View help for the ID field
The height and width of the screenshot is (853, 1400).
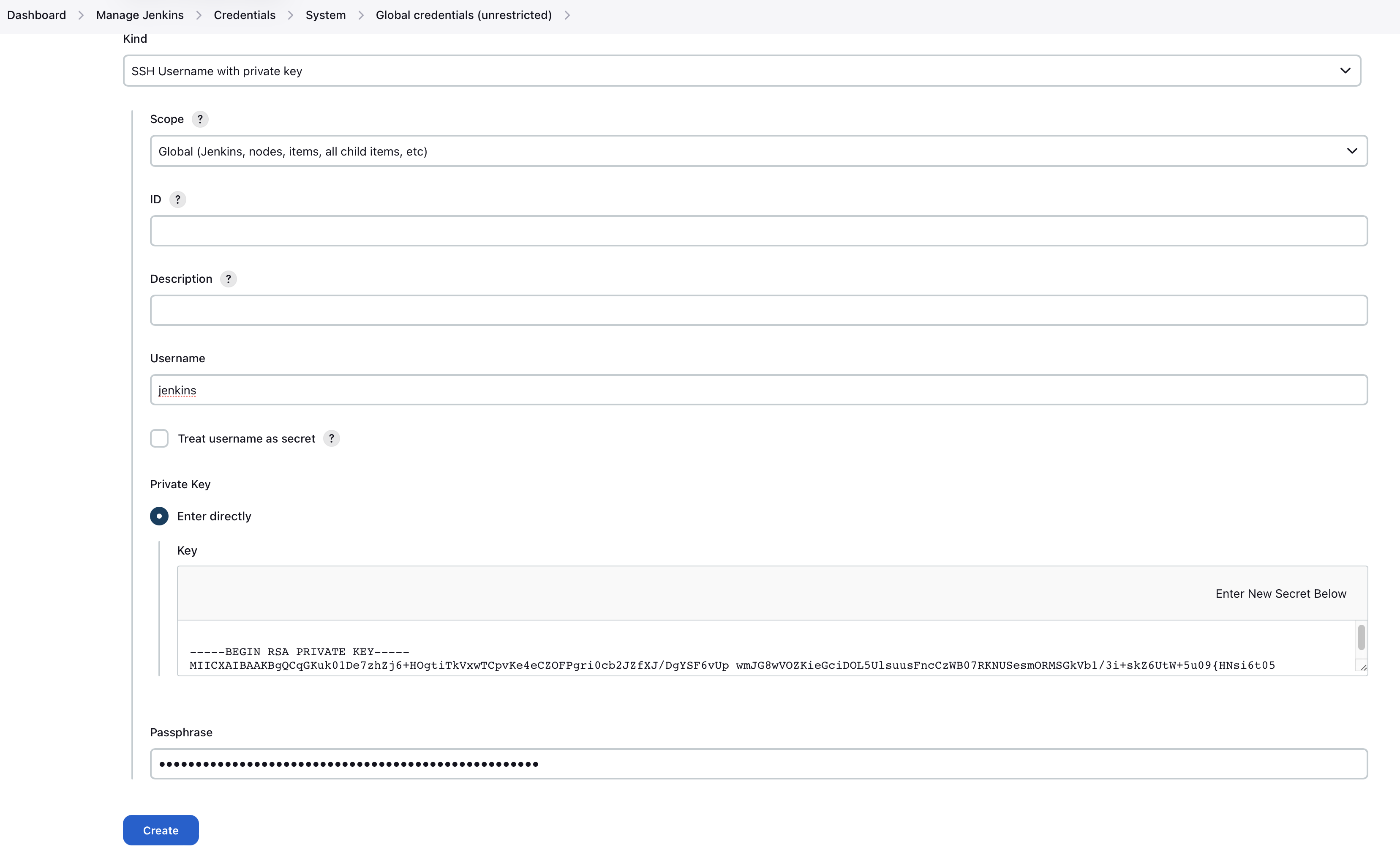pos(177,199)
